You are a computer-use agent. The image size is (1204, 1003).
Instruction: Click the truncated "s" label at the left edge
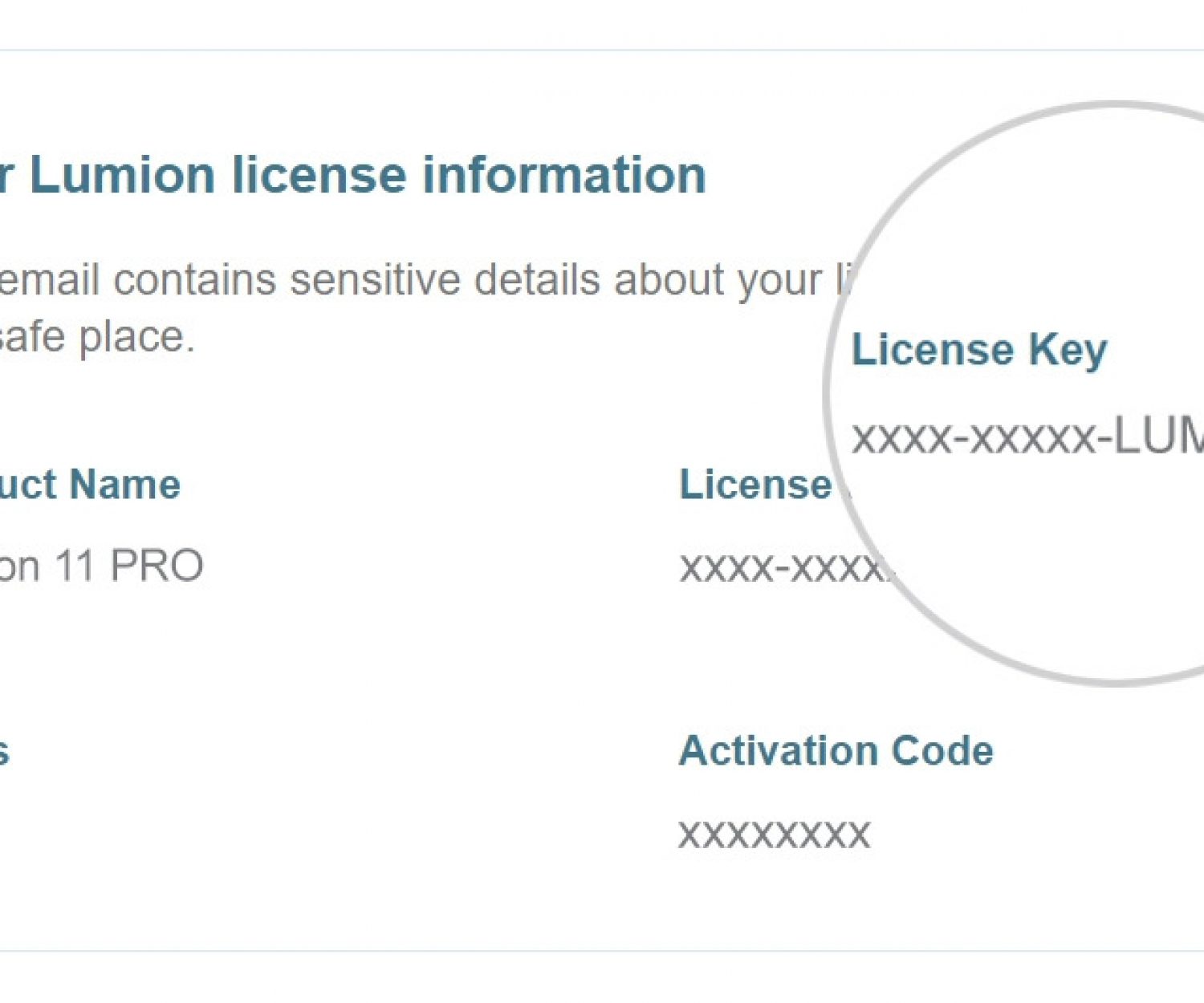click(x=3, y=751)
